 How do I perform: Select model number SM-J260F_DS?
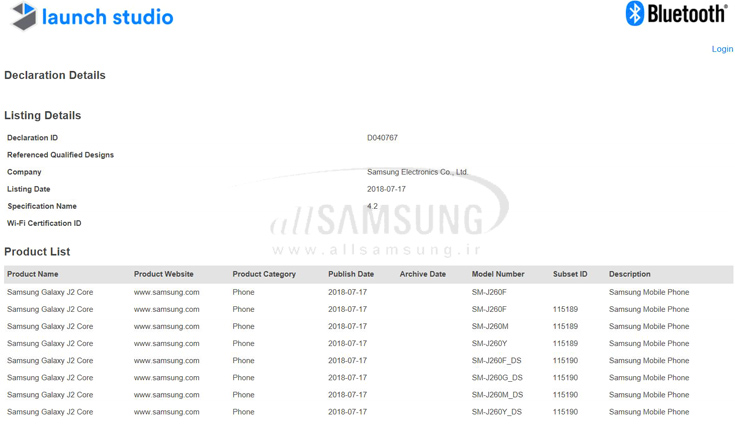tap(496, 360)
